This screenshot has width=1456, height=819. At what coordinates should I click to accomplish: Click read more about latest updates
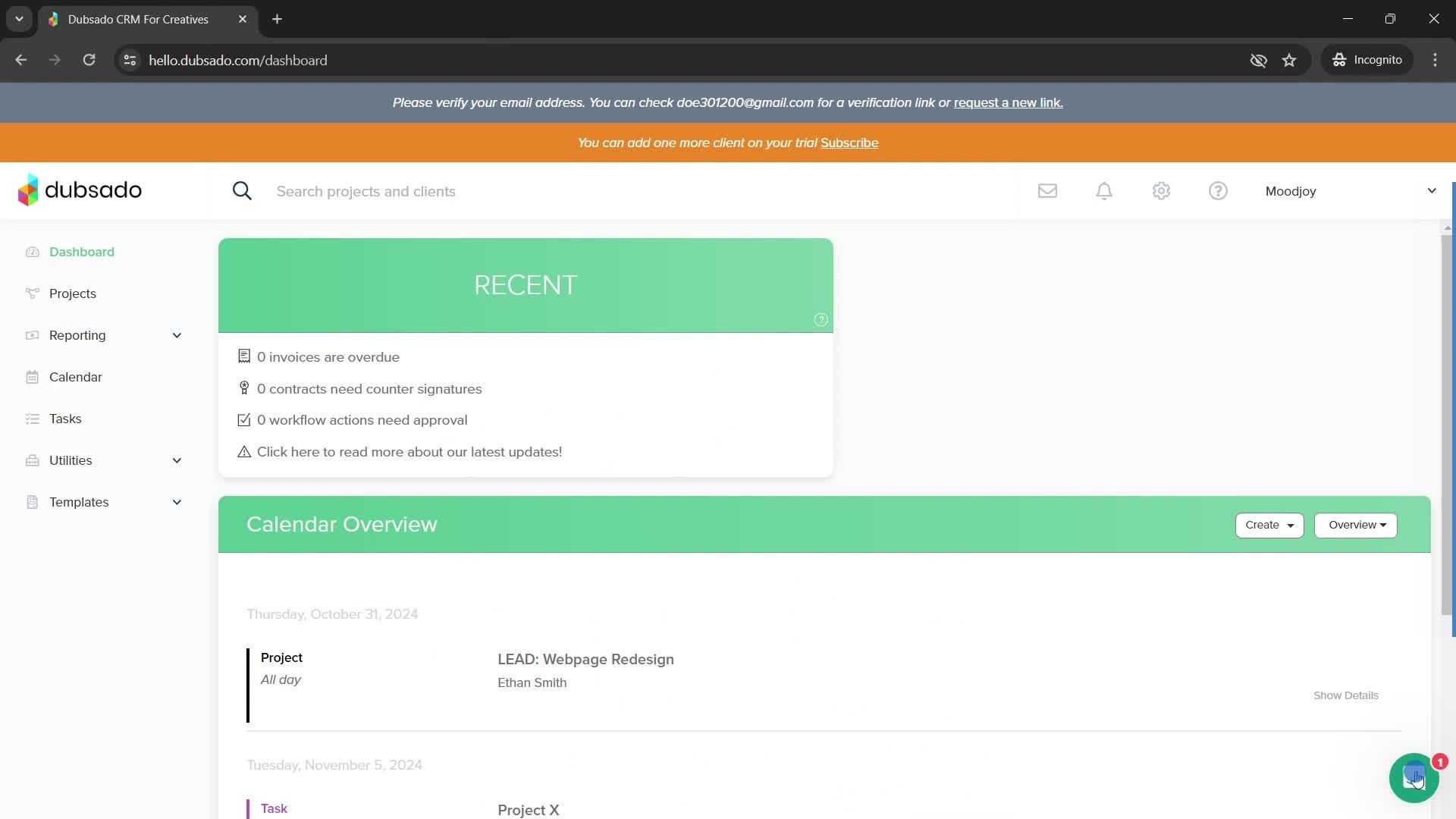tap(409, 452)
